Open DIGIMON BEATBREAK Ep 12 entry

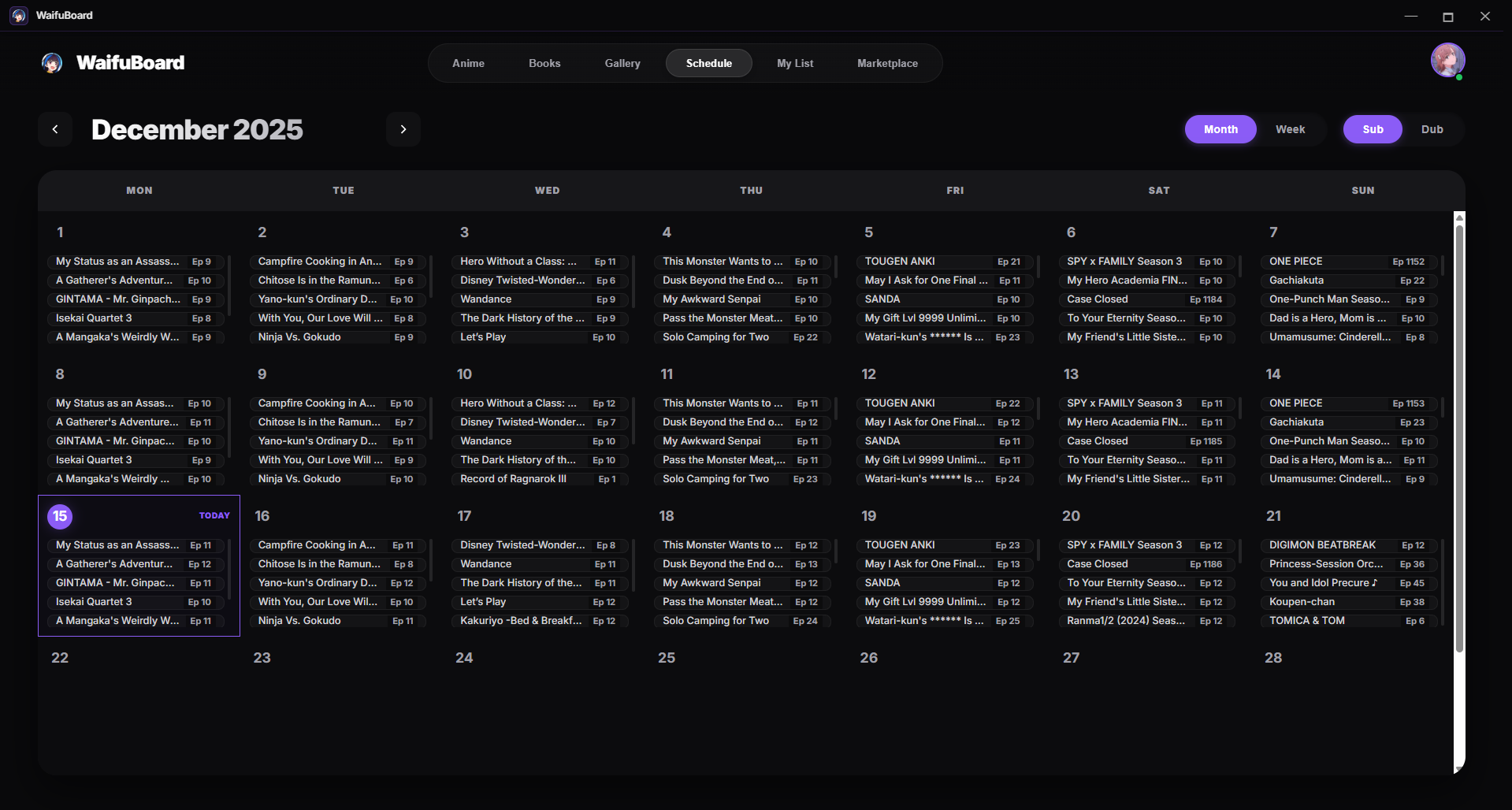pyautogui.click(x=1347, y=544)
